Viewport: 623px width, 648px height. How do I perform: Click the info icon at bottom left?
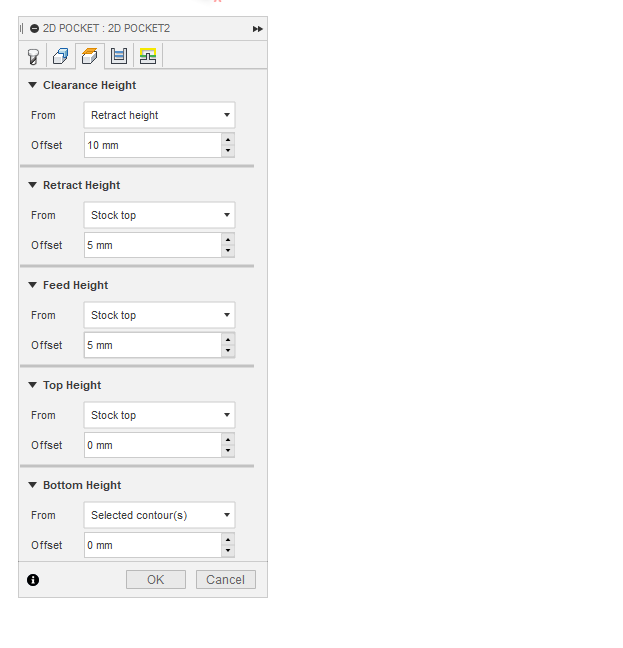(x=33, y=579)
